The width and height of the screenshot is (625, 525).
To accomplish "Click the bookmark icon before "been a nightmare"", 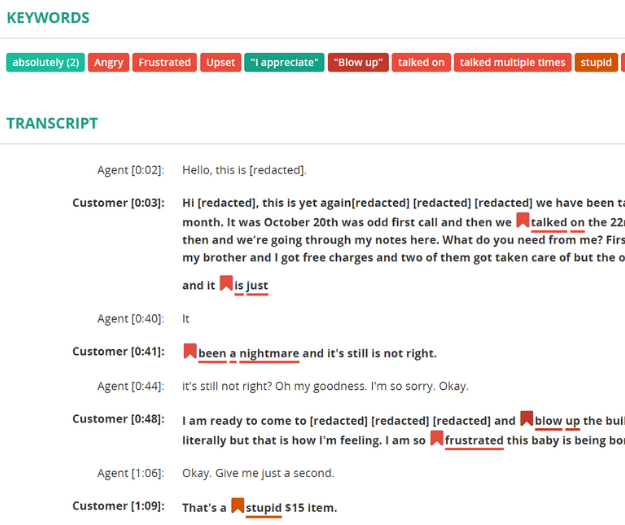I will point(190,351).
